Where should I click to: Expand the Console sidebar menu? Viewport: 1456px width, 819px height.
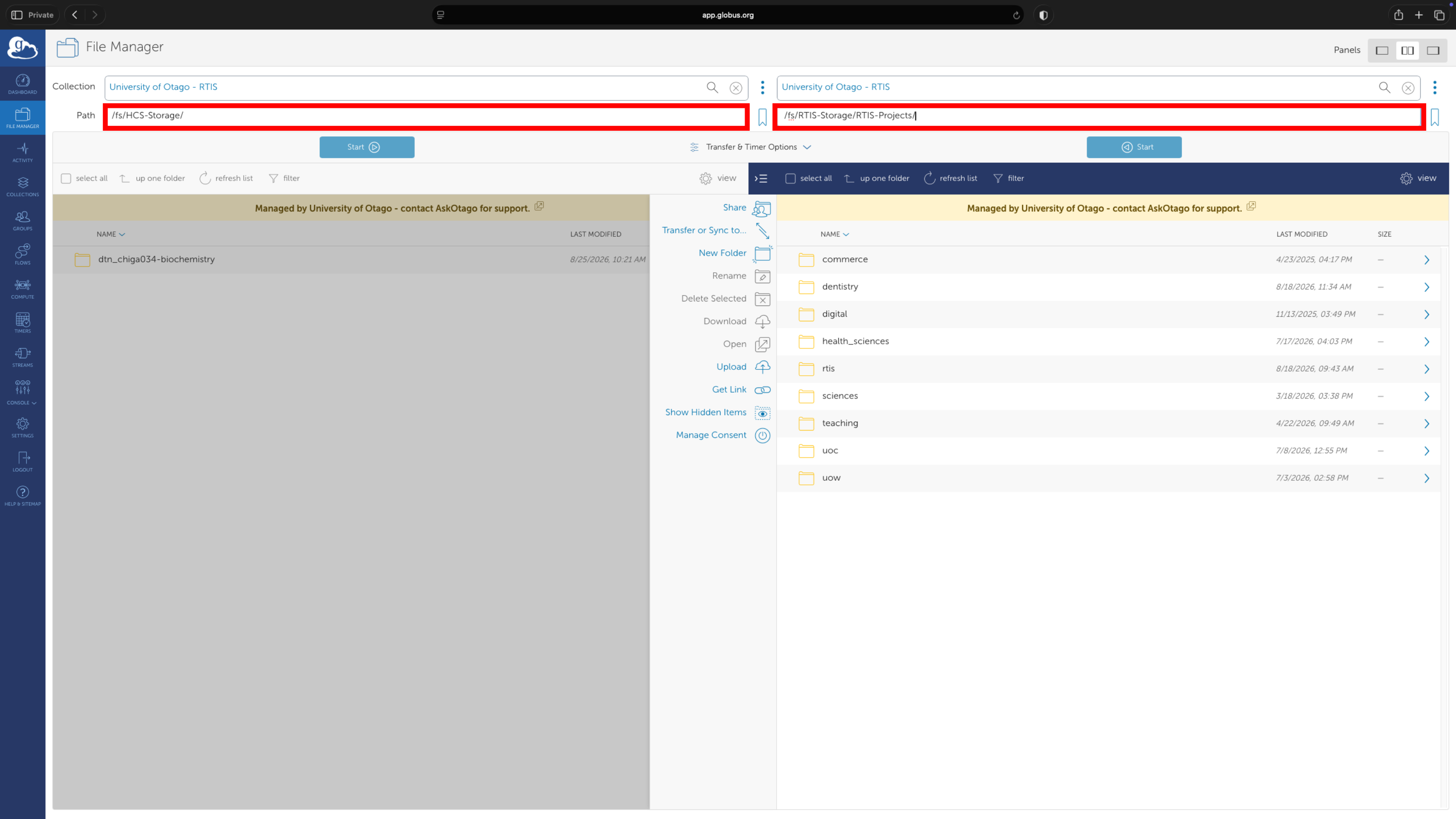tap(22, 392)
